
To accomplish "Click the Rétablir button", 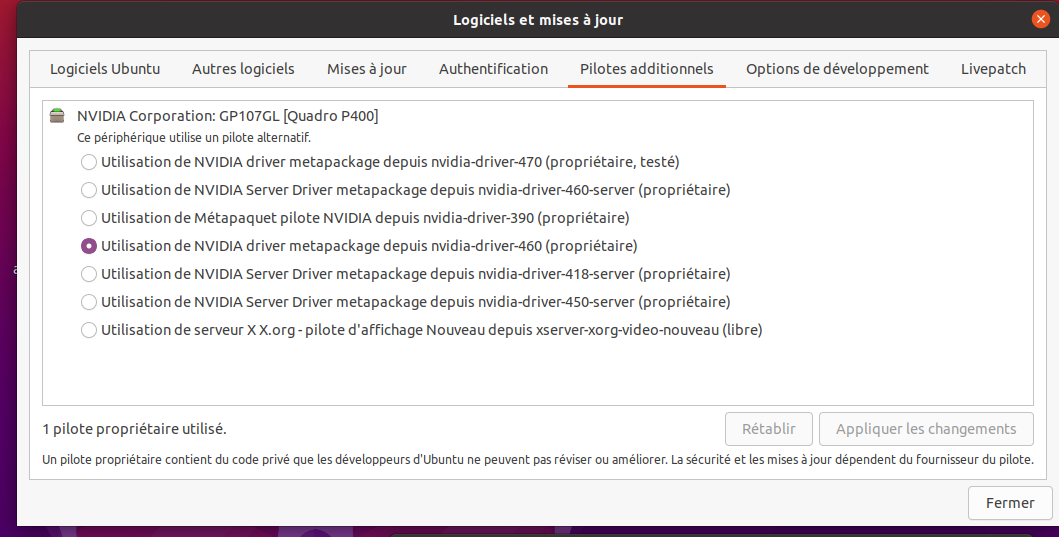I will (769, 429).
